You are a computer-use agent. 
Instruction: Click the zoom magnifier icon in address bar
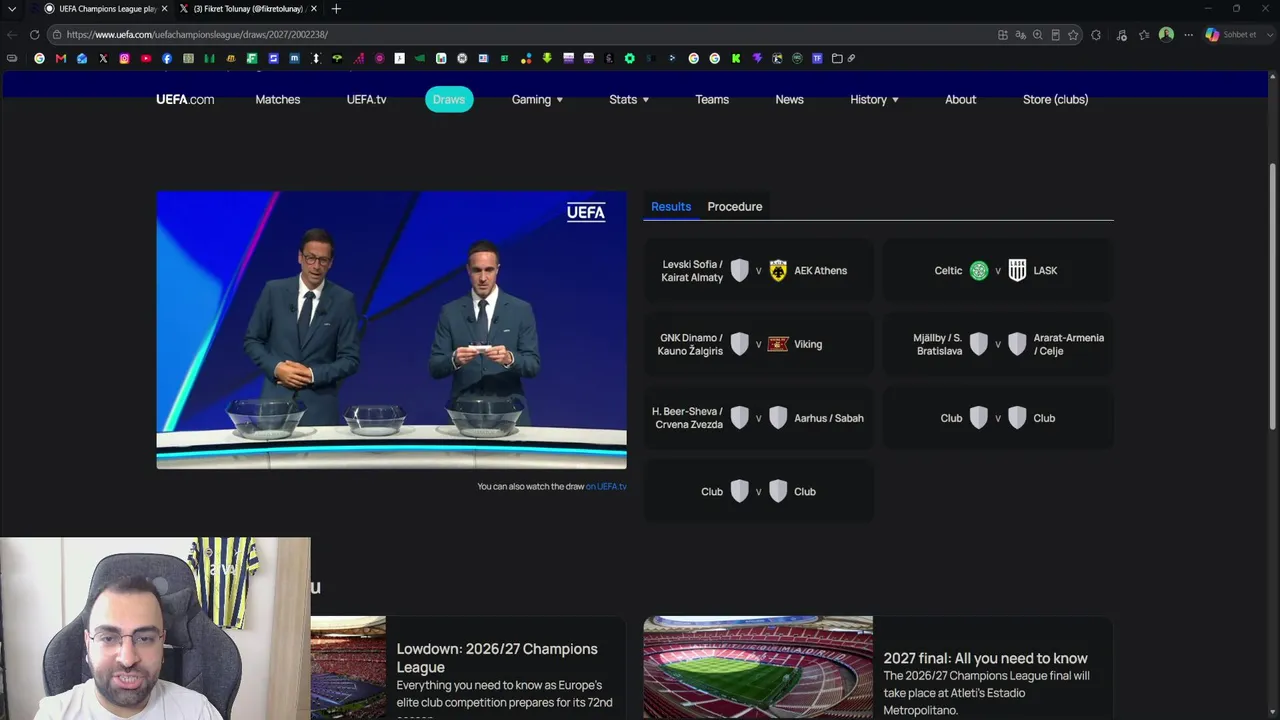1038,35
